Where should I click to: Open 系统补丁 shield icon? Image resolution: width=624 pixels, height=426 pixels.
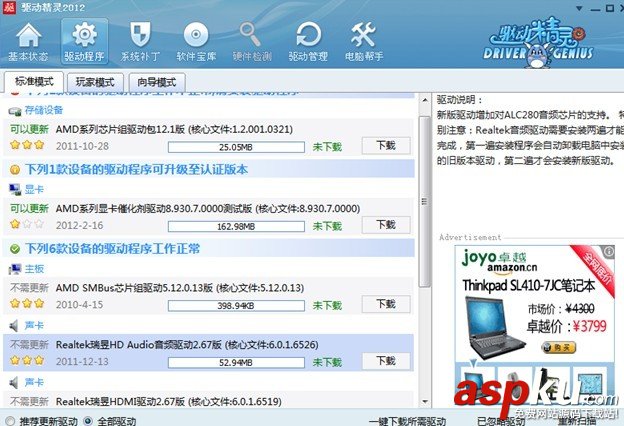point(140,41)
